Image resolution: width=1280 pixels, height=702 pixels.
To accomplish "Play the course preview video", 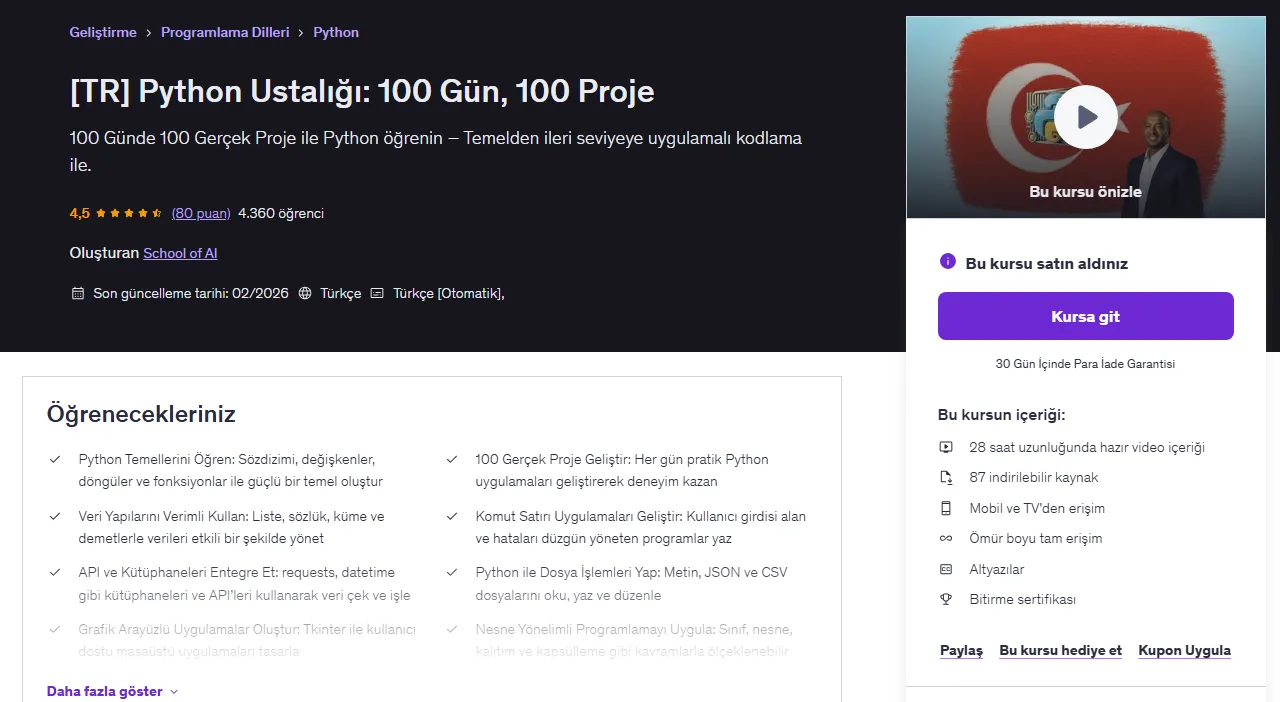I will tap(1086, 117).
